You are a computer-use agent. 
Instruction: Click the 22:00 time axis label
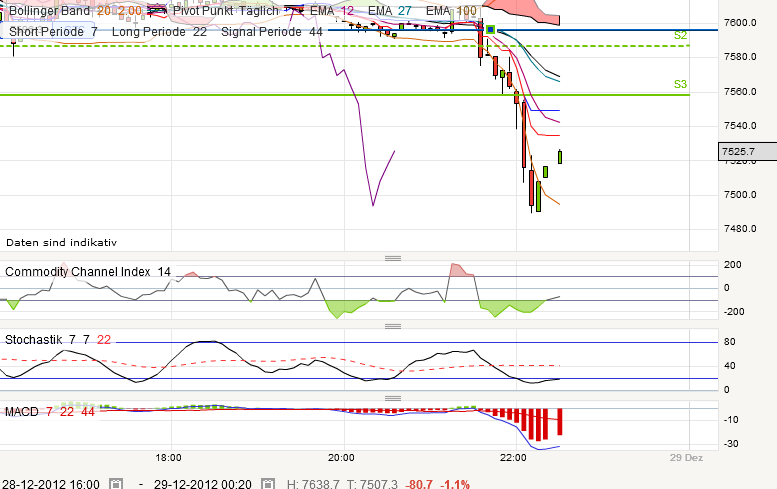[x=513, y=457]
